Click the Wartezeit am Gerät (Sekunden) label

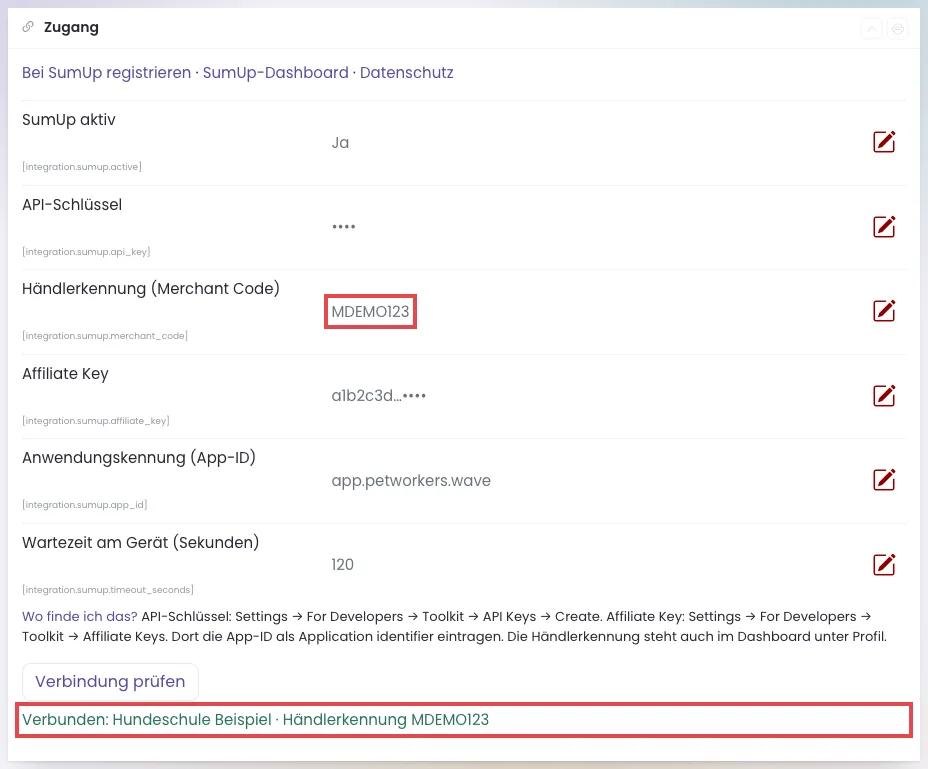[x=141, y=543]
